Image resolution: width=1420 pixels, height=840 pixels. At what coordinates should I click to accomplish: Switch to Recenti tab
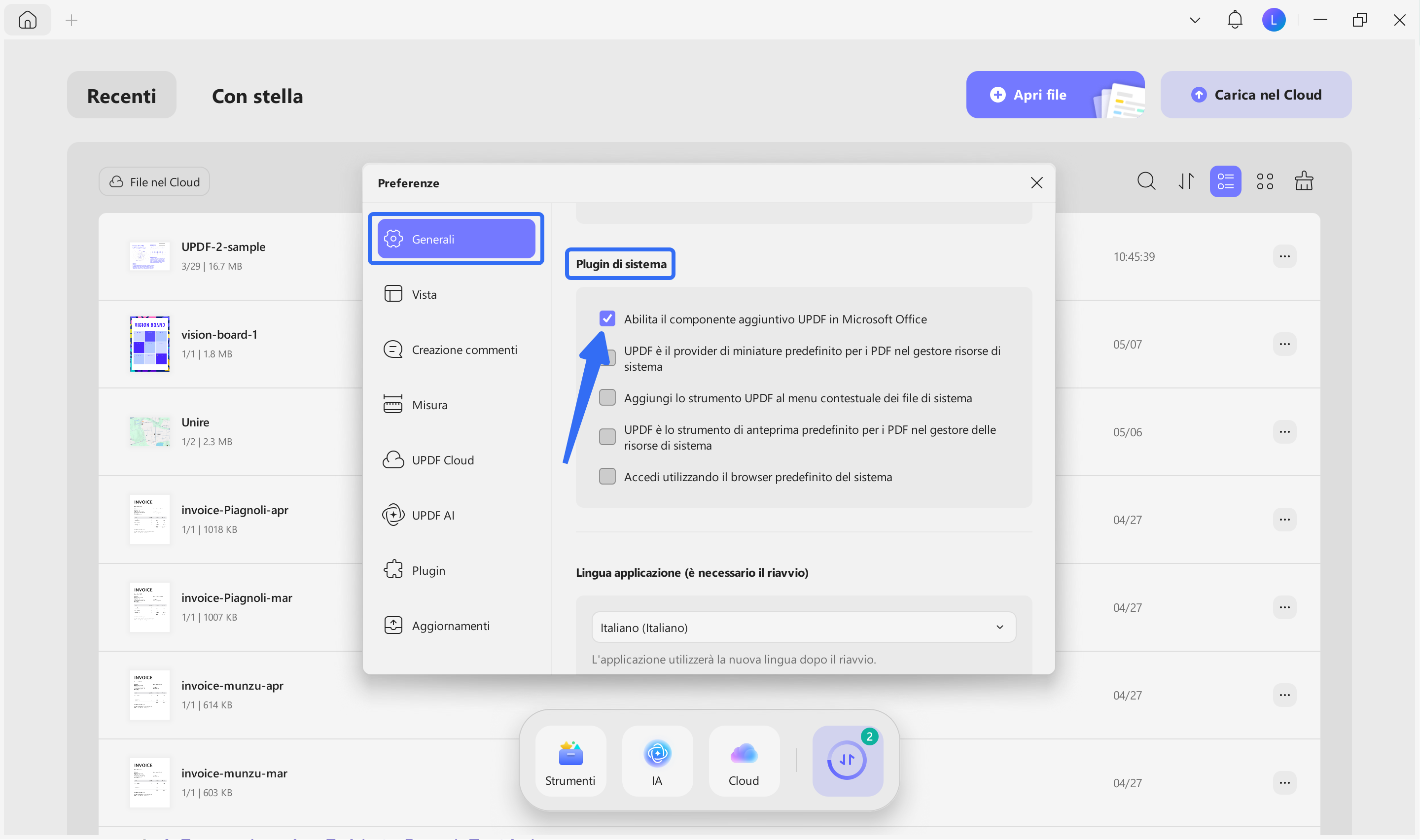point(122,95)
